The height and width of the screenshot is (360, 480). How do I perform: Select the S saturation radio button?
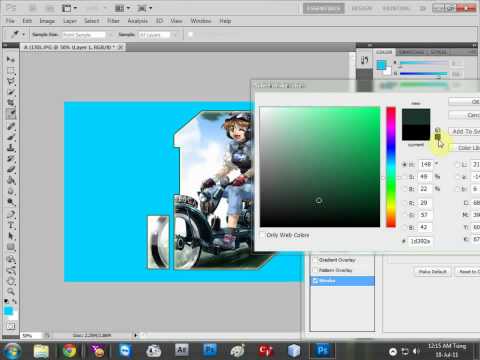pos(405,177)
